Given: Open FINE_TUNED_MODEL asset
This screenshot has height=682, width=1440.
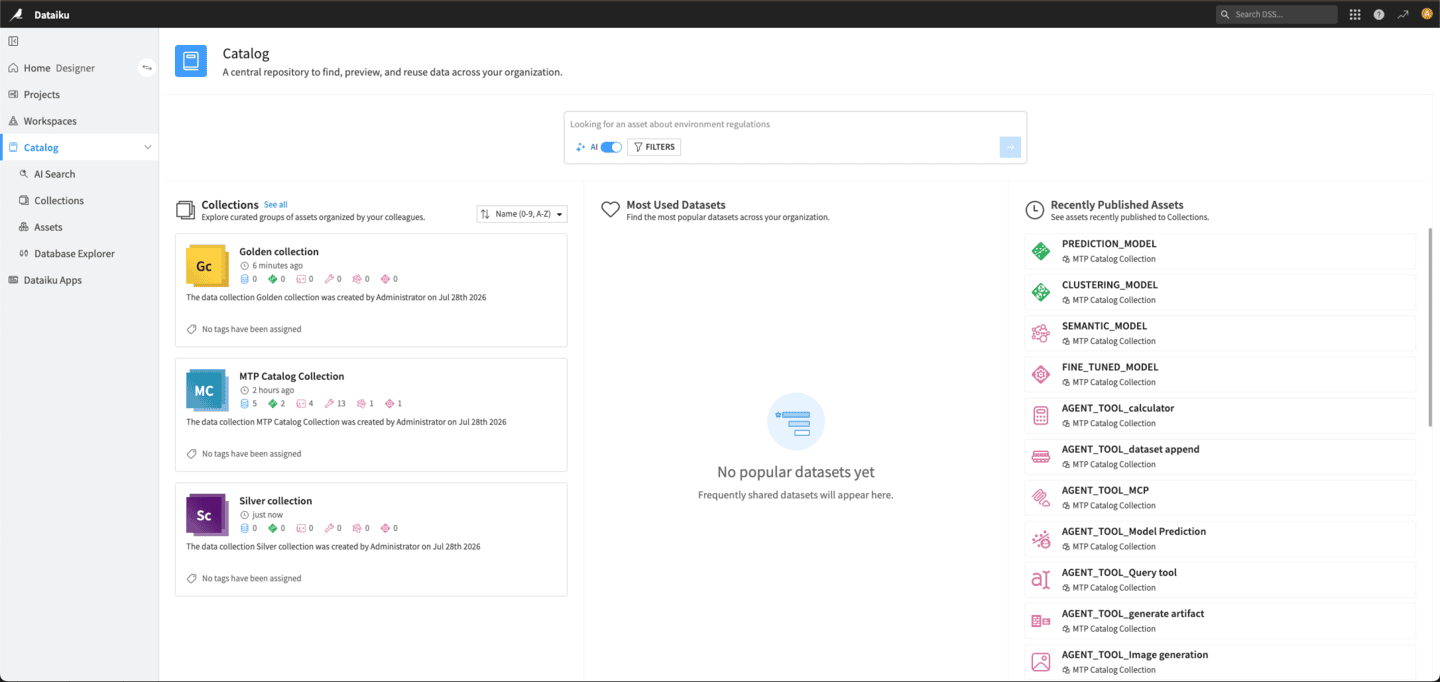Looking at the screenshot, I should coord(1220,374).
